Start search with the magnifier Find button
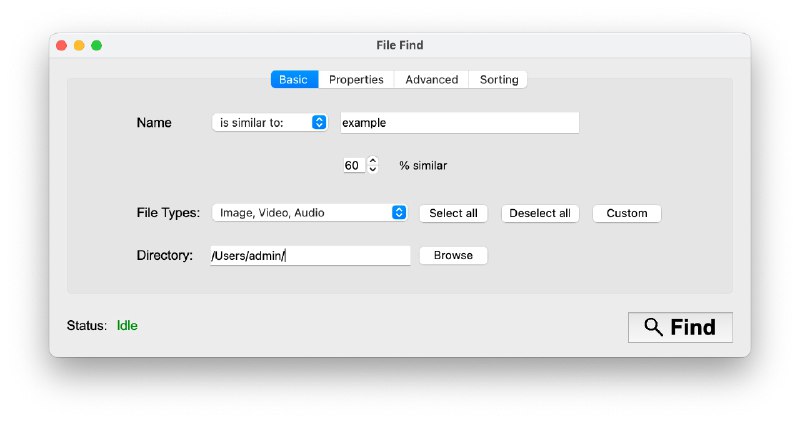800x422 pixels. [x=680, y=327]
